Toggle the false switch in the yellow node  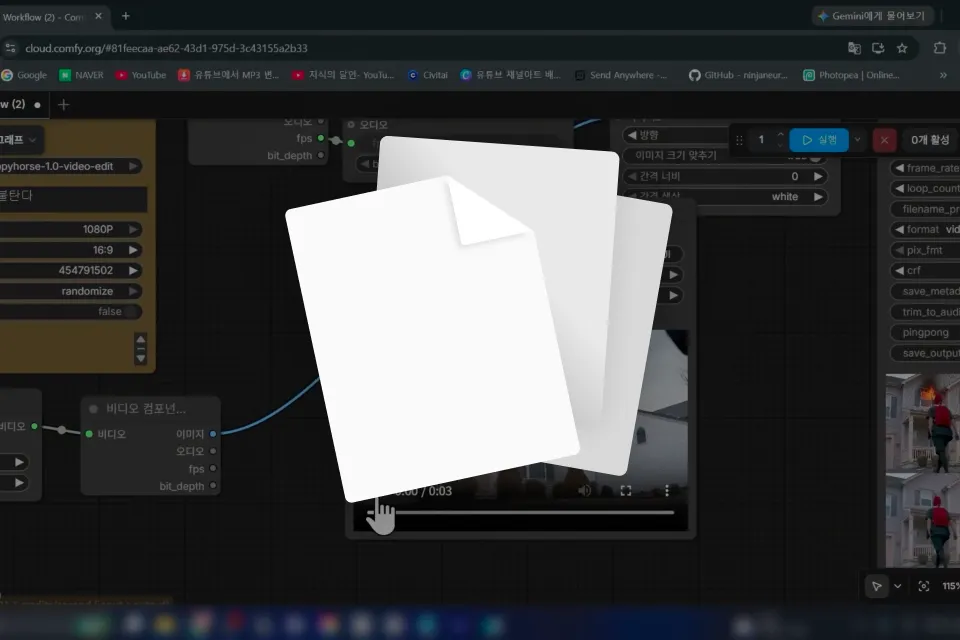(x=71, y=312)
